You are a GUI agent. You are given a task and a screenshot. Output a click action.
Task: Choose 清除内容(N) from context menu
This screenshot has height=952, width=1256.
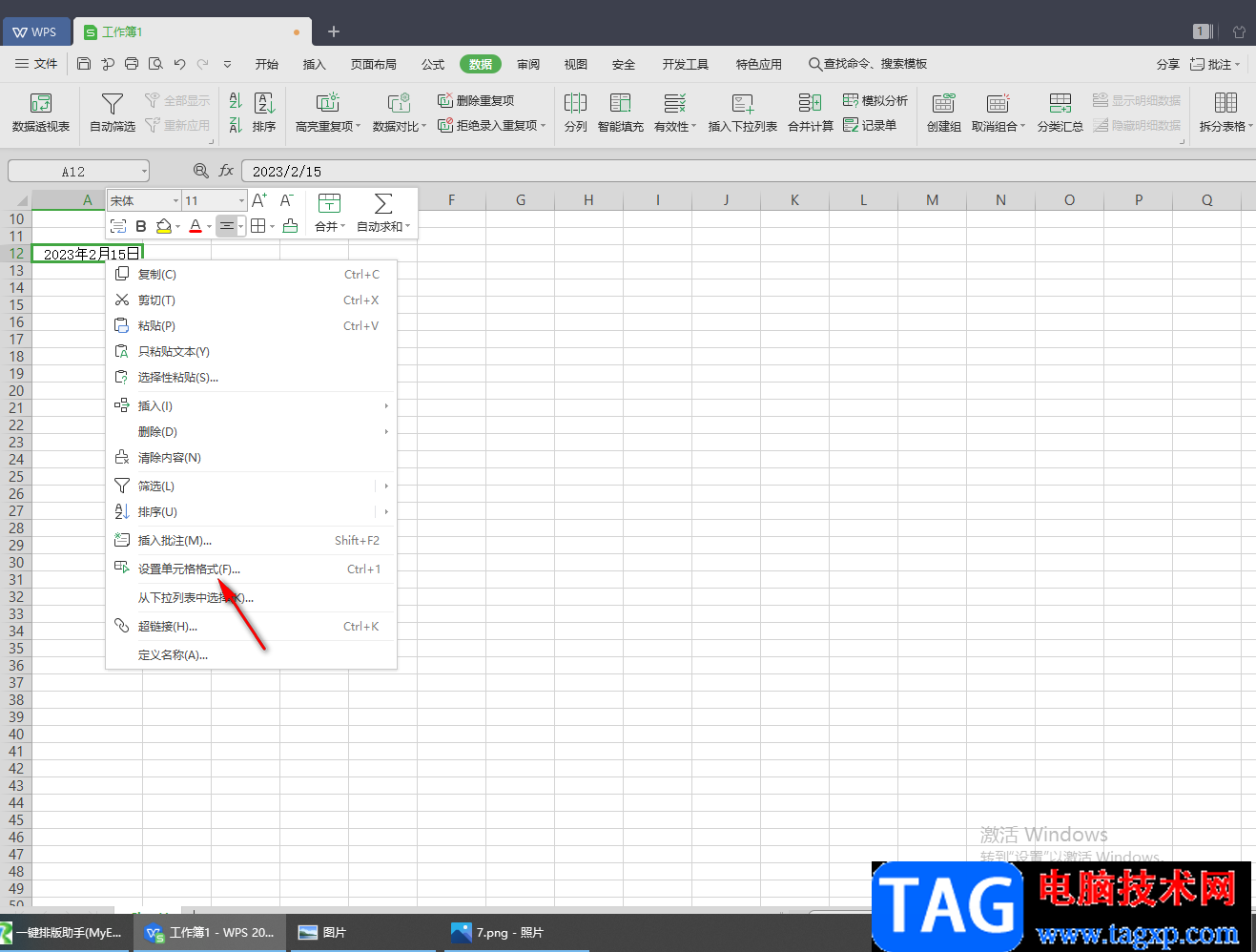(x=251, y=458)
